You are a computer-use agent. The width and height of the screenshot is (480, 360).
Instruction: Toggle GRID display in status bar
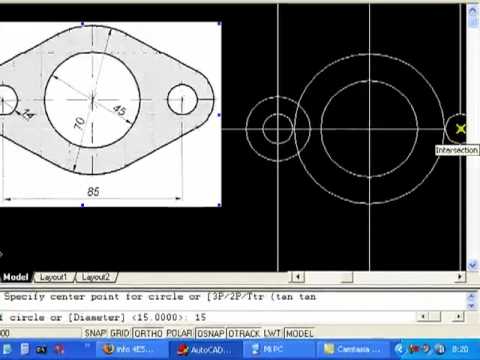(x=120, y=333)
